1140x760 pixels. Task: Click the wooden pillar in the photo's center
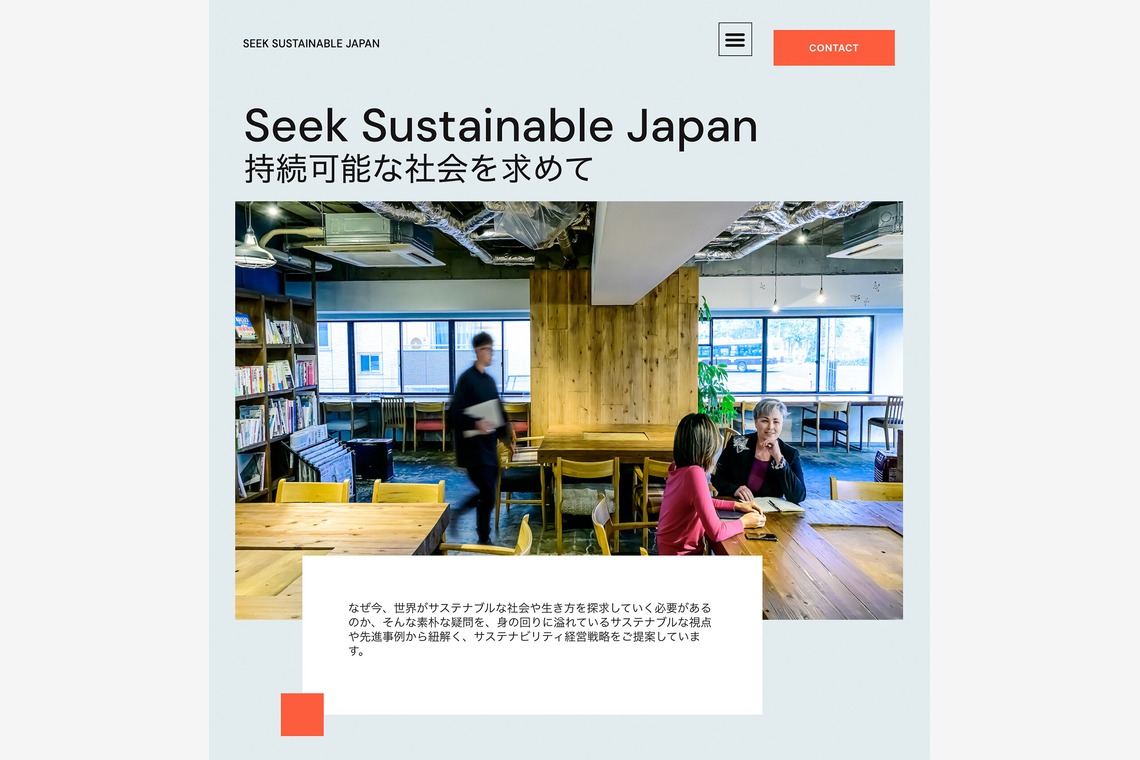point(613,347)
